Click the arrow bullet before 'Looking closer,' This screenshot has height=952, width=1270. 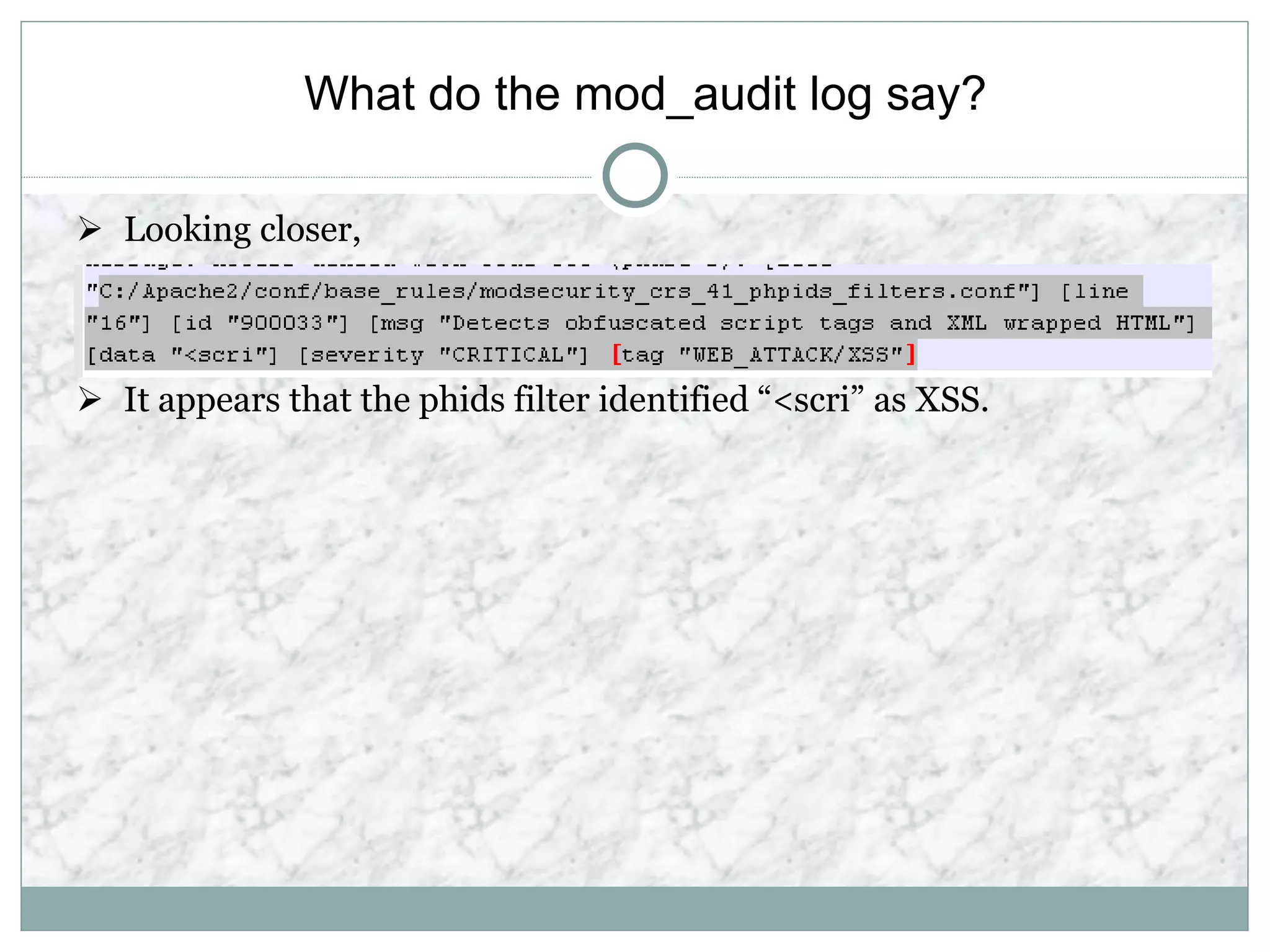[90, 230]
